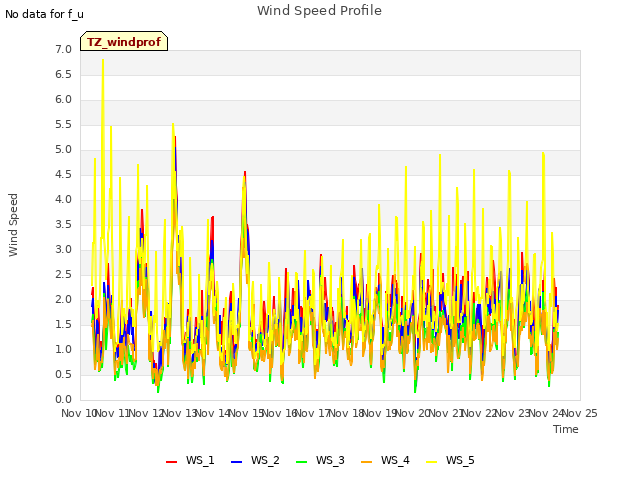The width and height of the screenshot is (640, 480).
Task: Select the WS_1 legend label
Action: (200, 460)
